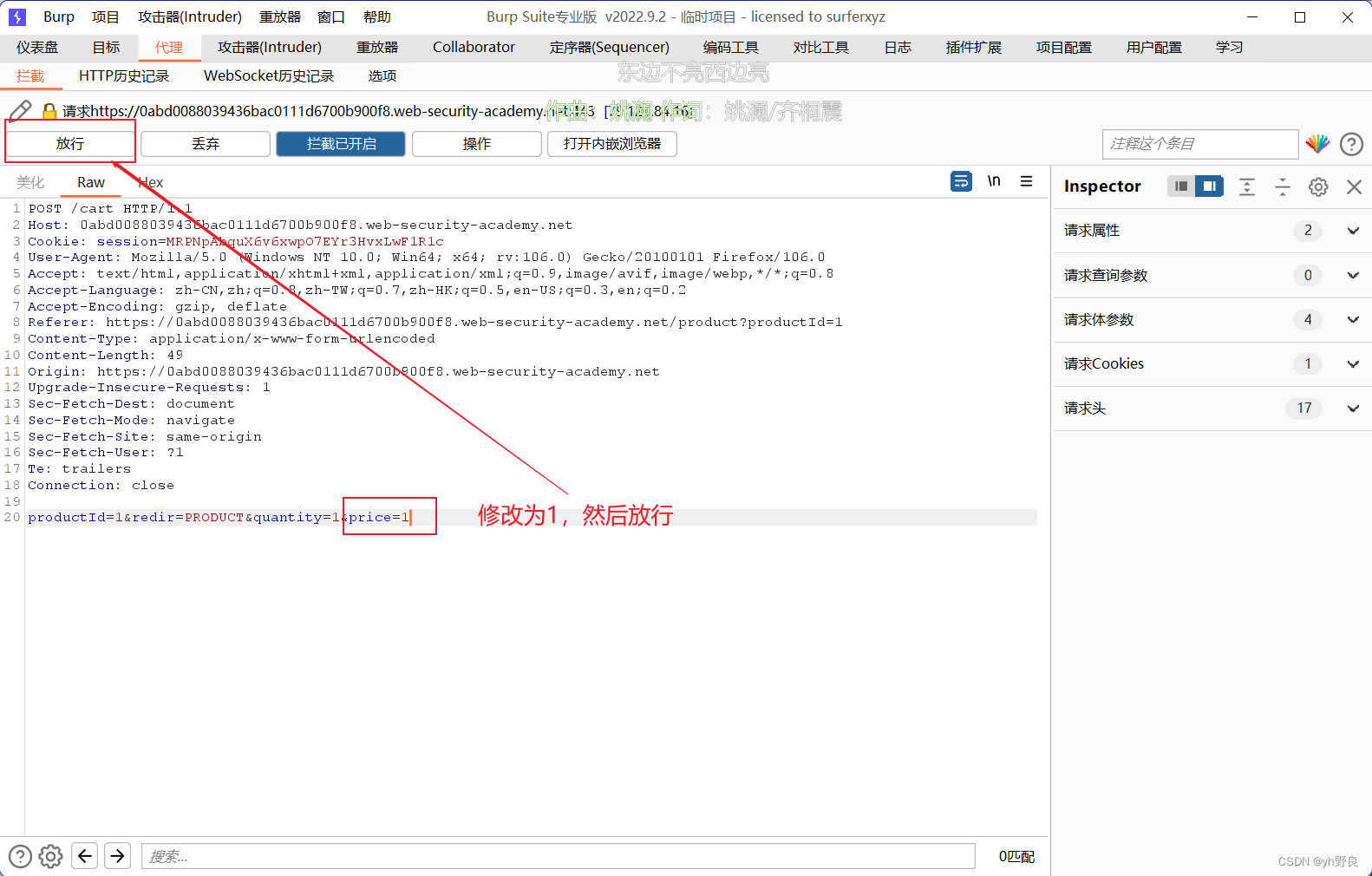Viewport: 1372px width, 876px height.
Task: Open the 项目 menu
Action: 106,16
